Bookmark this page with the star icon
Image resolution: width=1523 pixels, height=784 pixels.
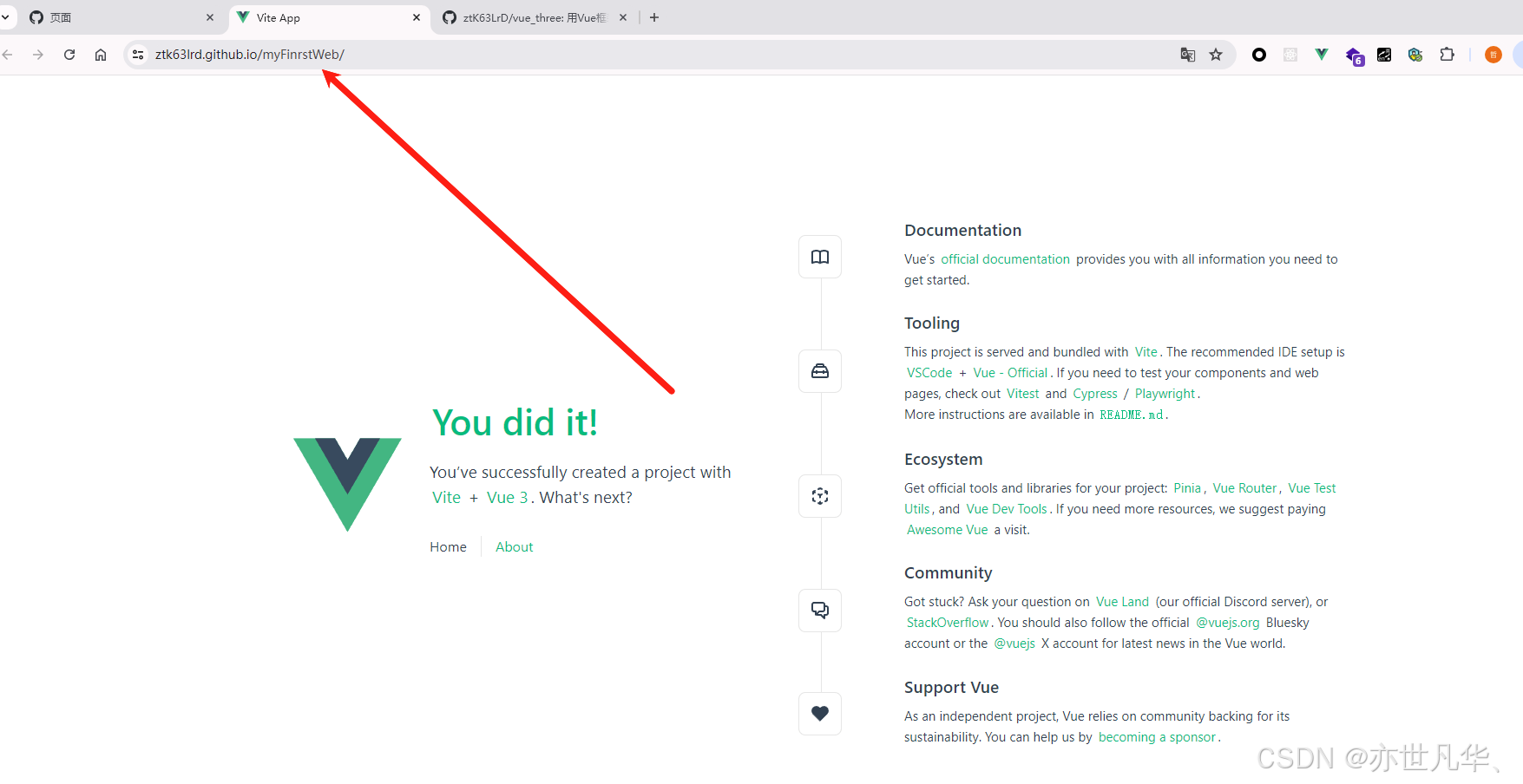[x=1216, y=55]
